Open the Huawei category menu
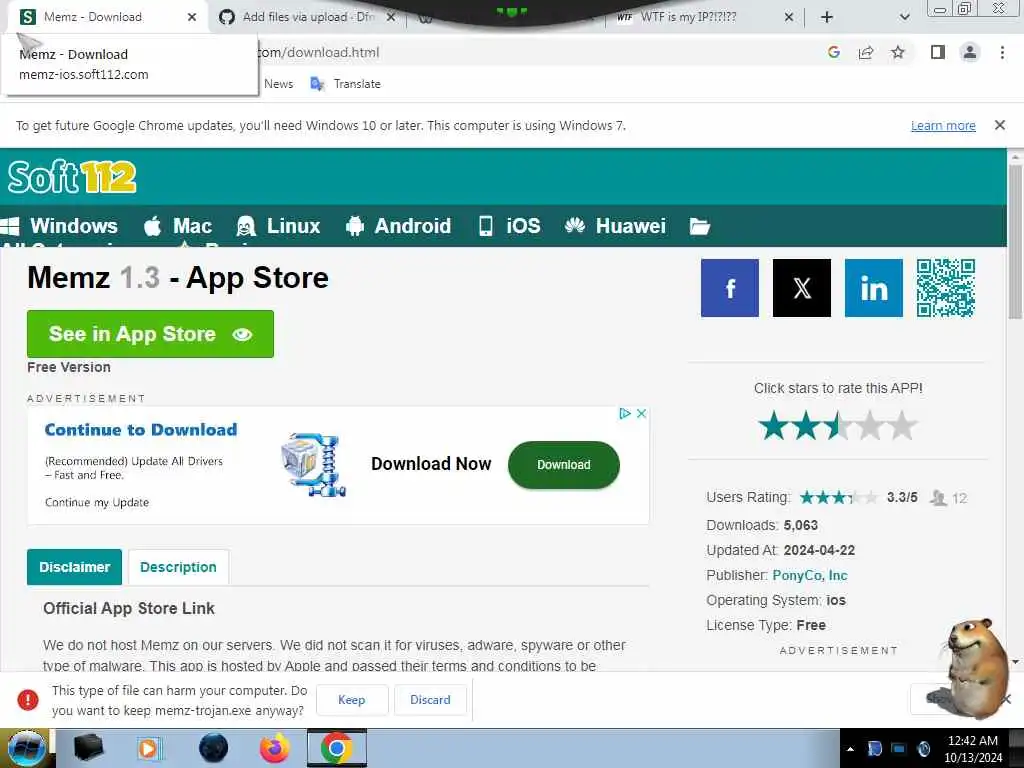The image size is (1024, 768). 615,226
